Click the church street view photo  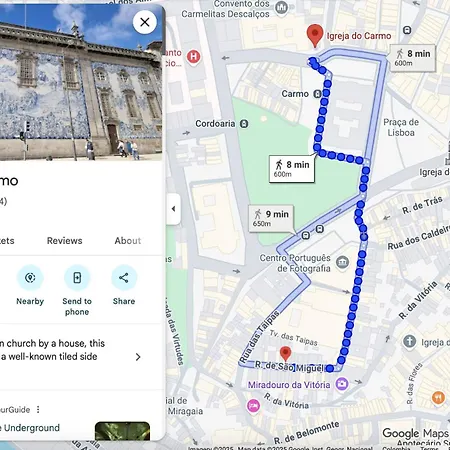[81, 82]
